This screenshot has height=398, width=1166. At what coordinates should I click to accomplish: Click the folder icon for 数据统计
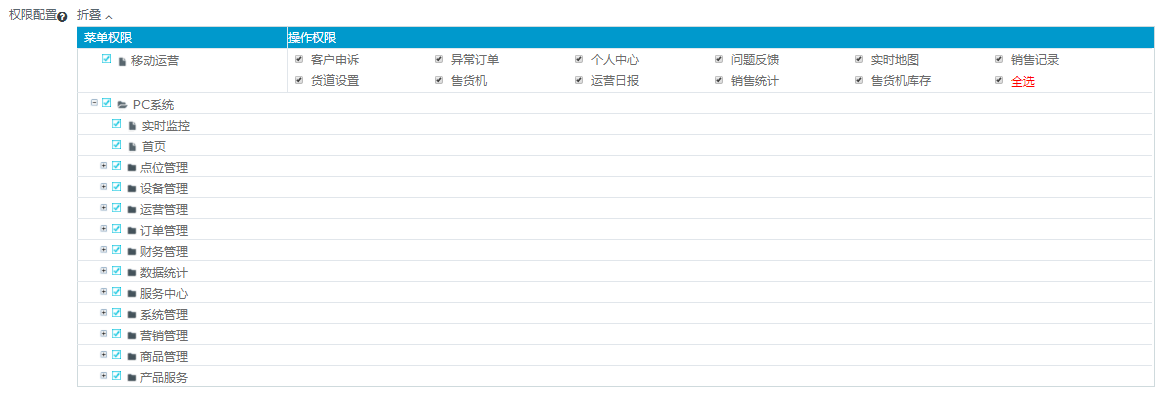coord(132,273)
